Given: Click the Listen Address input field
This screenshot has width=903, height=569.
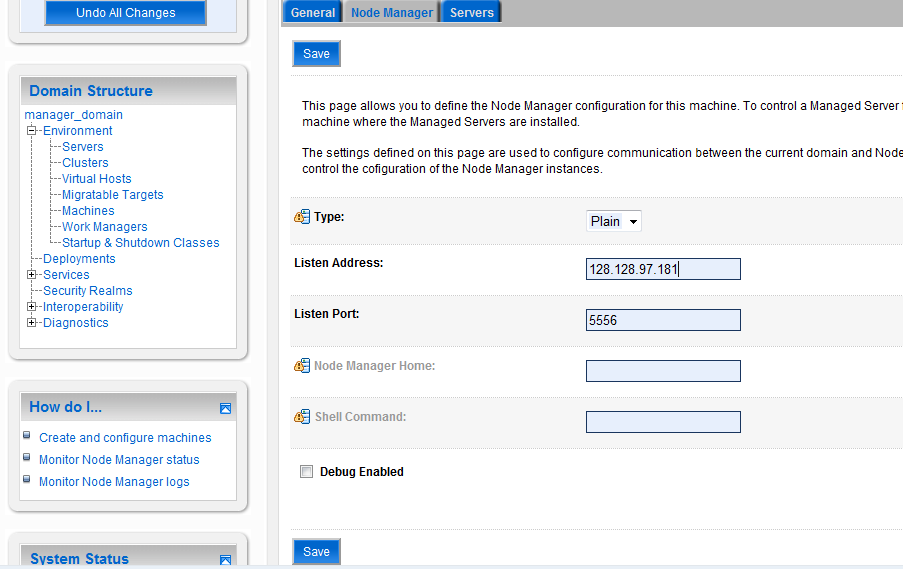Looking at the screenshot, I should pos(663,269).
